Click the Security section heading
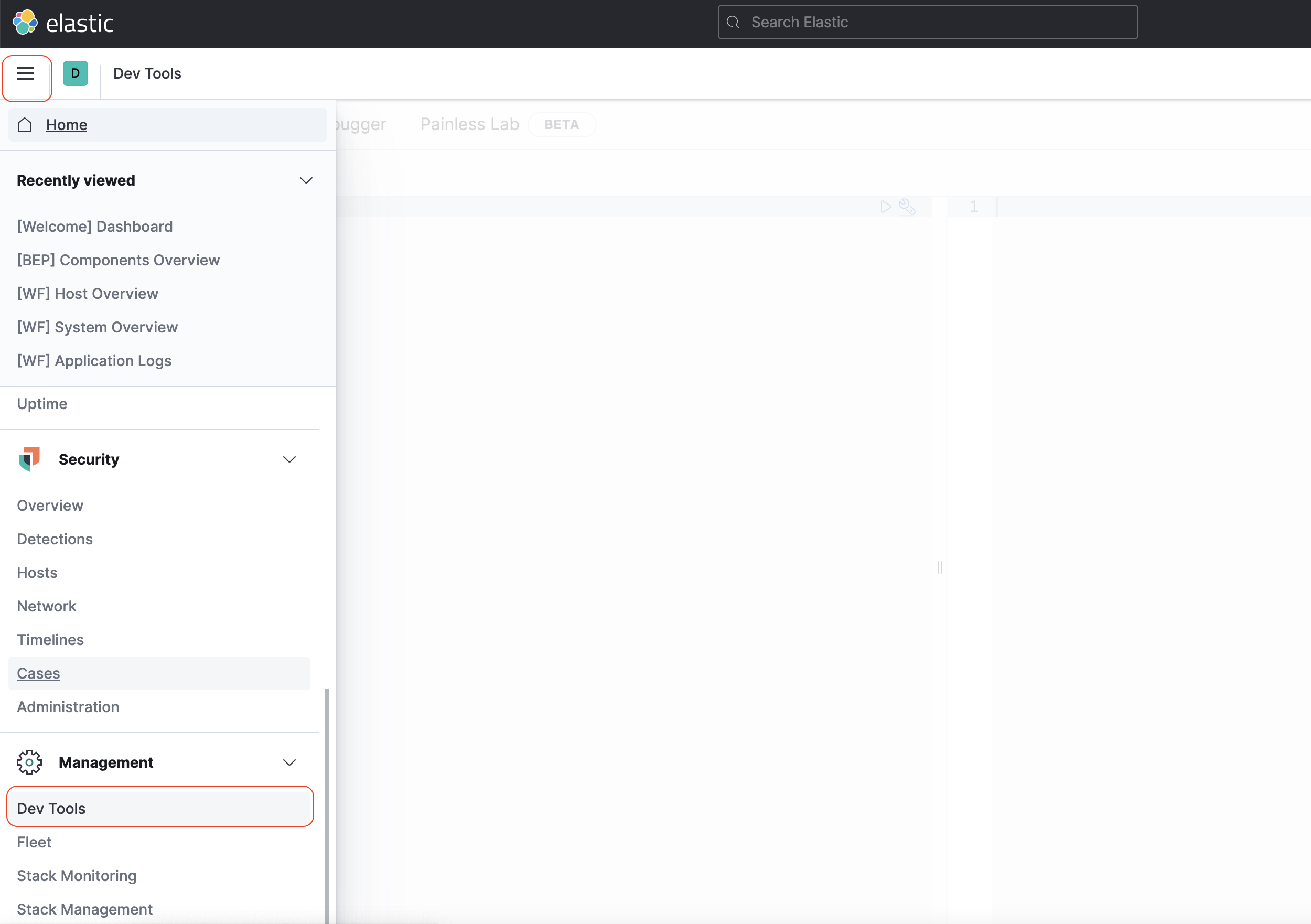Image resolution: width=1311 pixels, height=924 pixels. tap(89, 459)
